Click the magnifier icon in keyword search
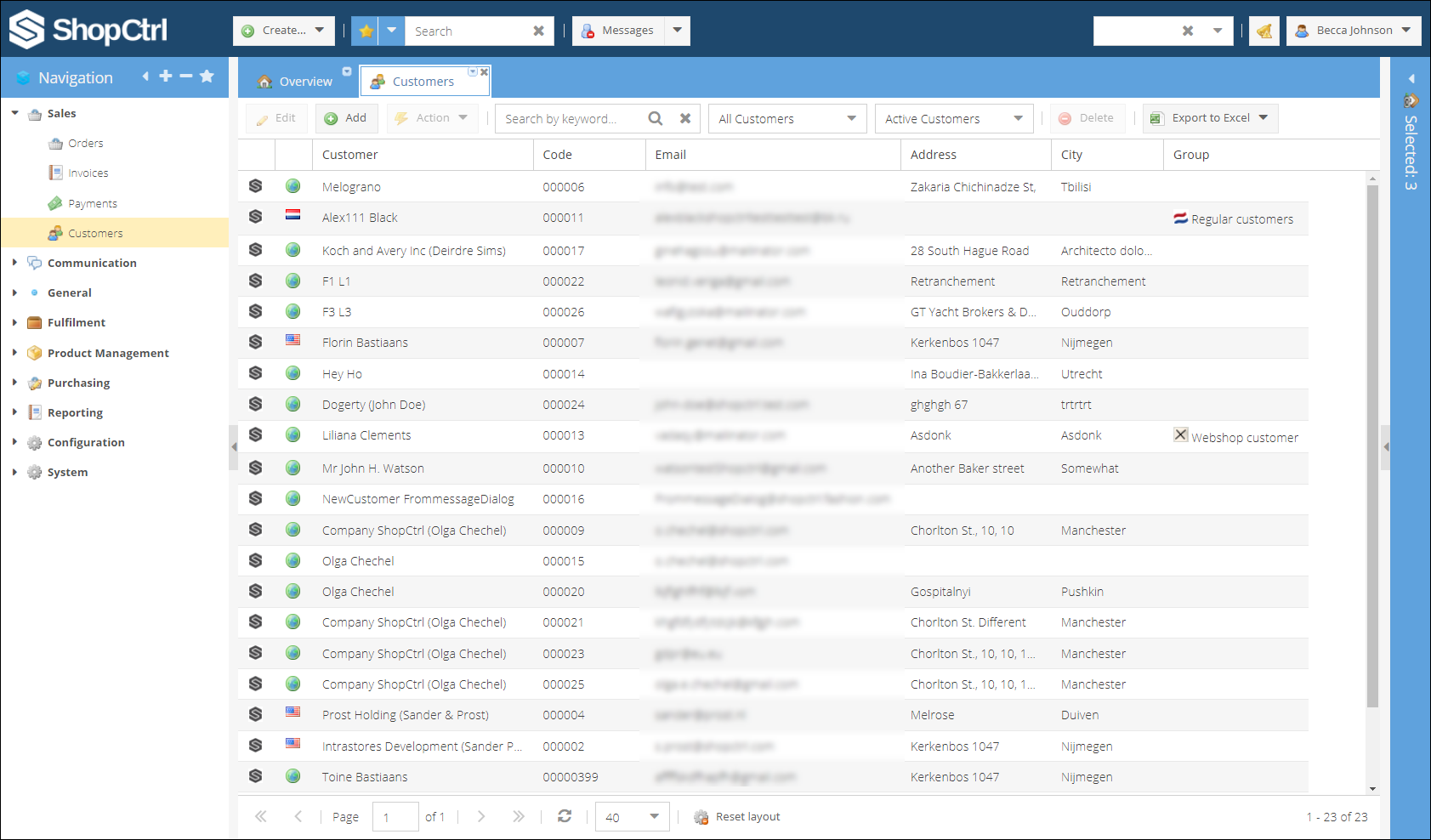This screenshot has height=840, width=1431. 656,118
